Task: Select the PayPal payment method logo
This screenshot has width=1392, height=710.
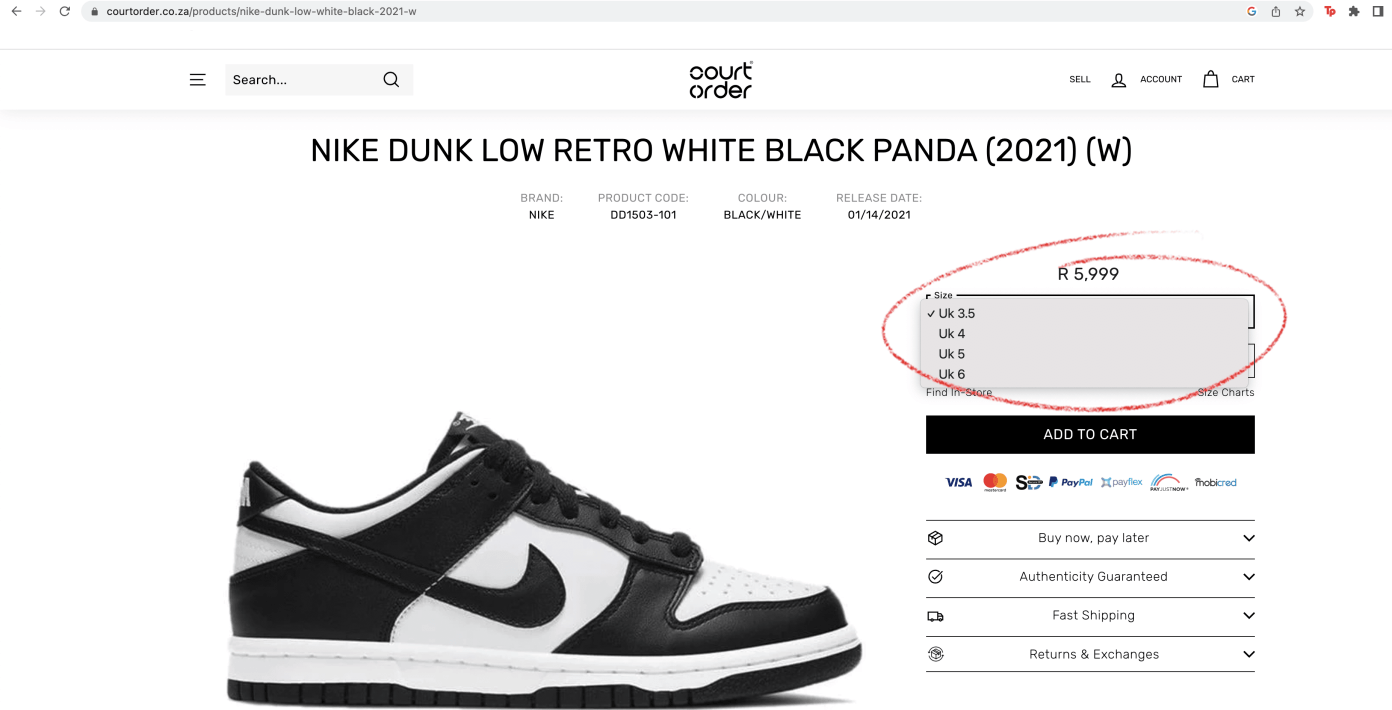Action: pos(1071,482)
